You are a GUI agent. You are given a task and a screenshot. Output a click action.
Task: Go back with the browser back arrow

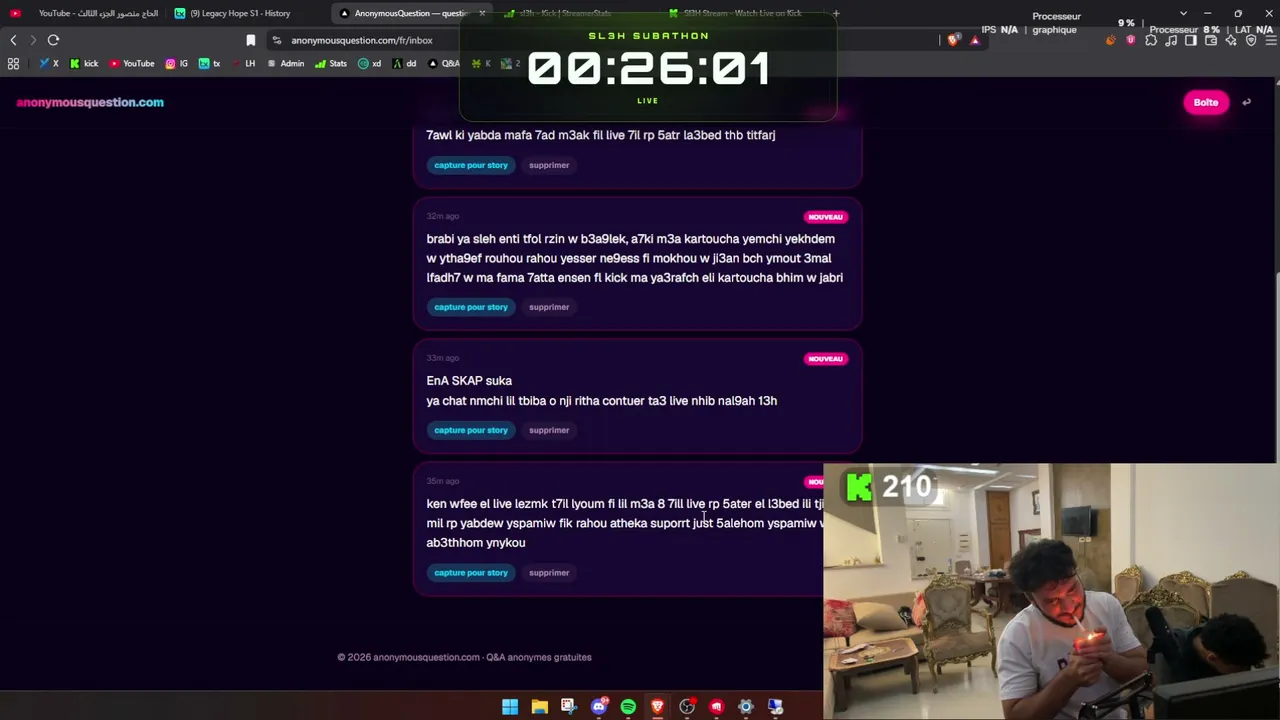click(13, 40)
